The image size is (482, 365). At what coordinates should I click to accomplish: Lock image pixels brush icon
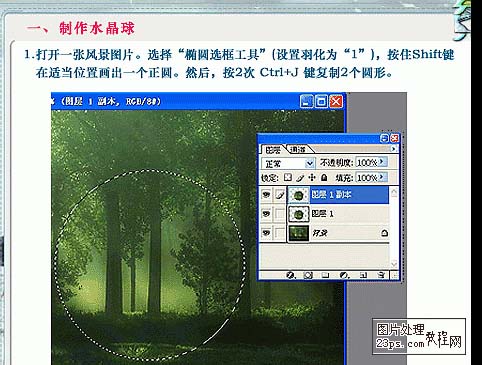click(300, 178)
